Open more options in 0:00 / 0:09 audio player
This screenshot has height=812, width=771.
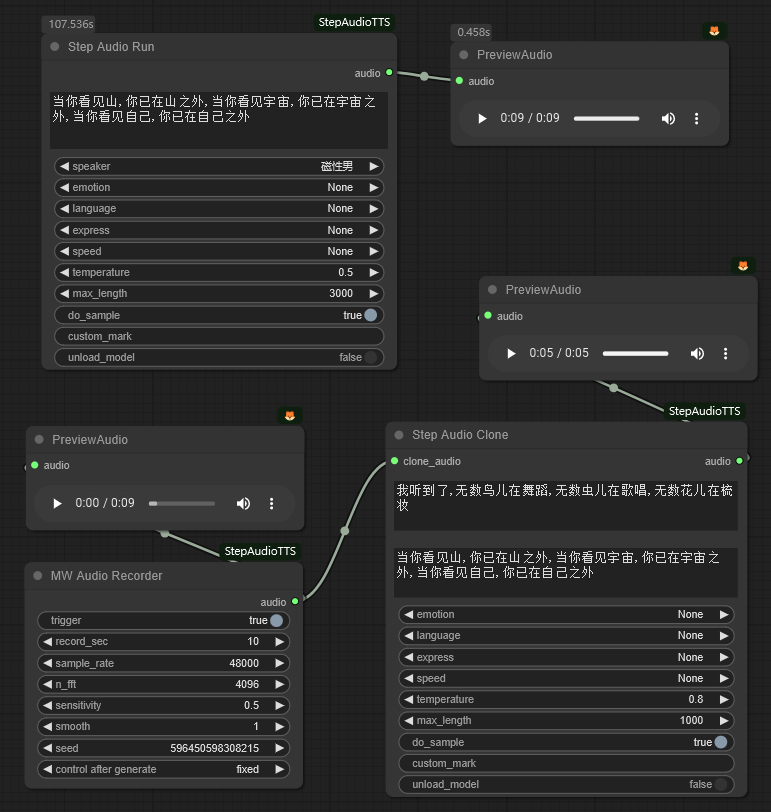coord(271,503)
